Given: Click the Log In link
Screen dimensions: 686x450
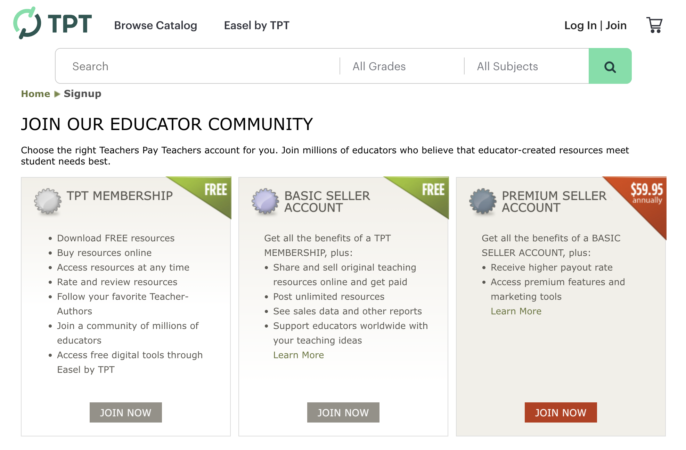Looking at the screenshot, I should pos(580,25).
